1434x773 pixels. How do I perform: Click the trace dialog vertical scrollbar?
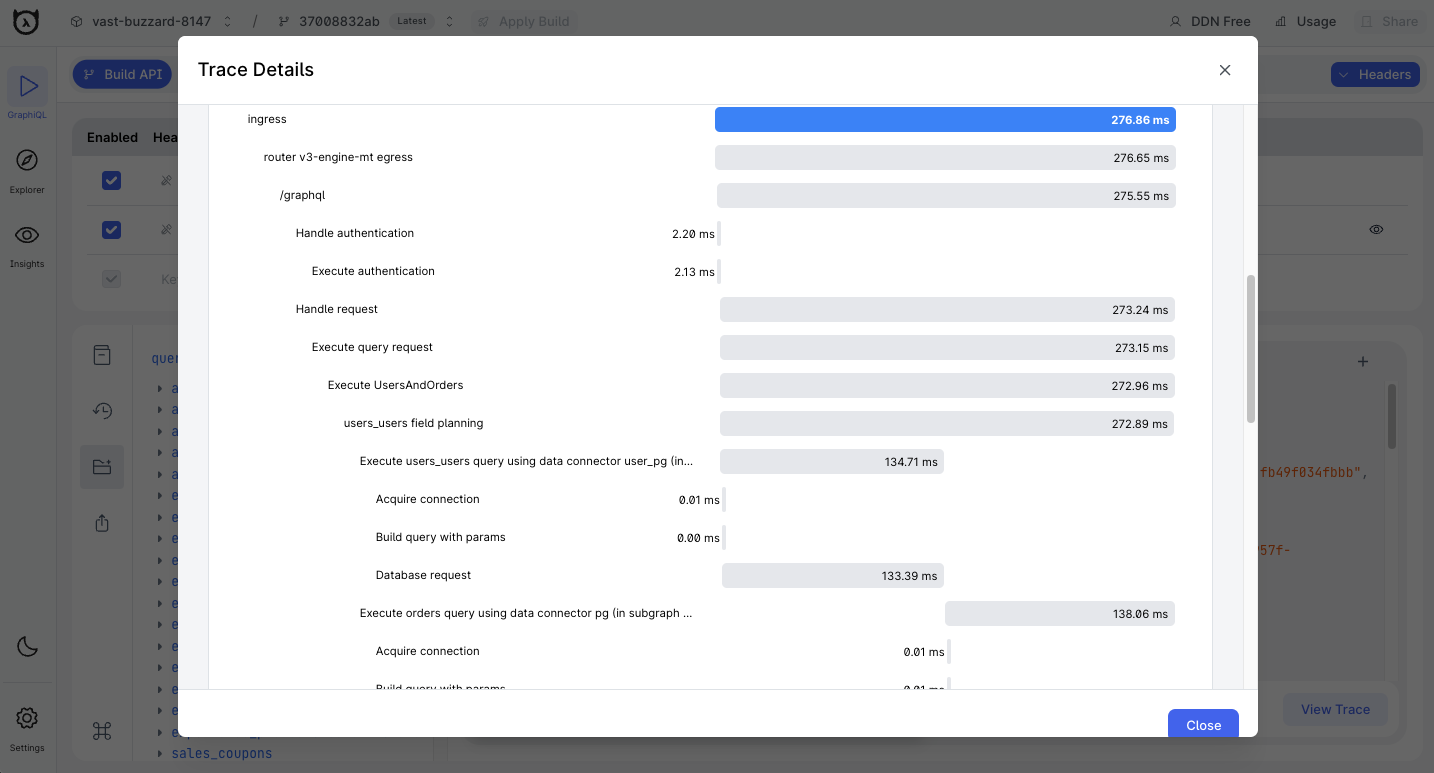click(1250, 349)
